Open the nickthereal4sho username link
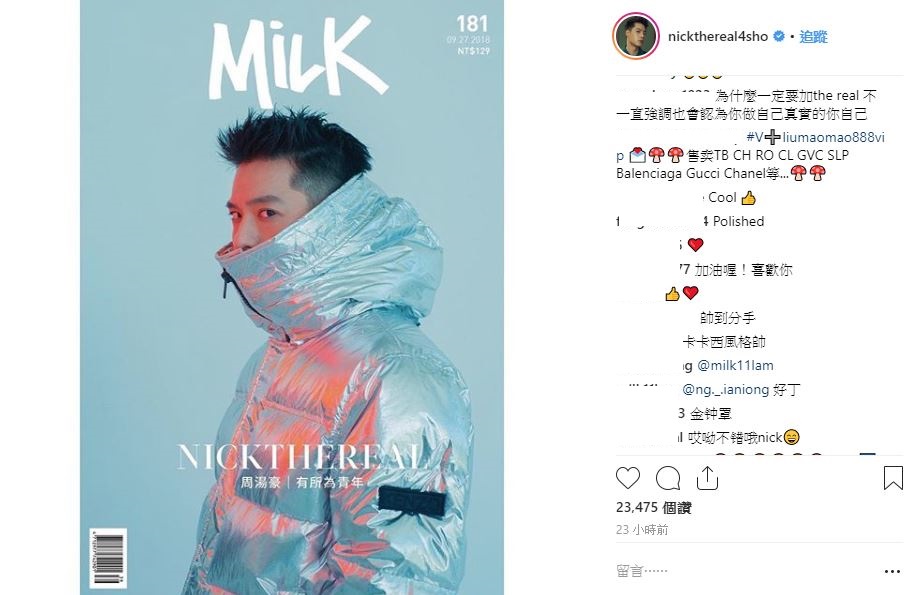 (x=718, y=36)
